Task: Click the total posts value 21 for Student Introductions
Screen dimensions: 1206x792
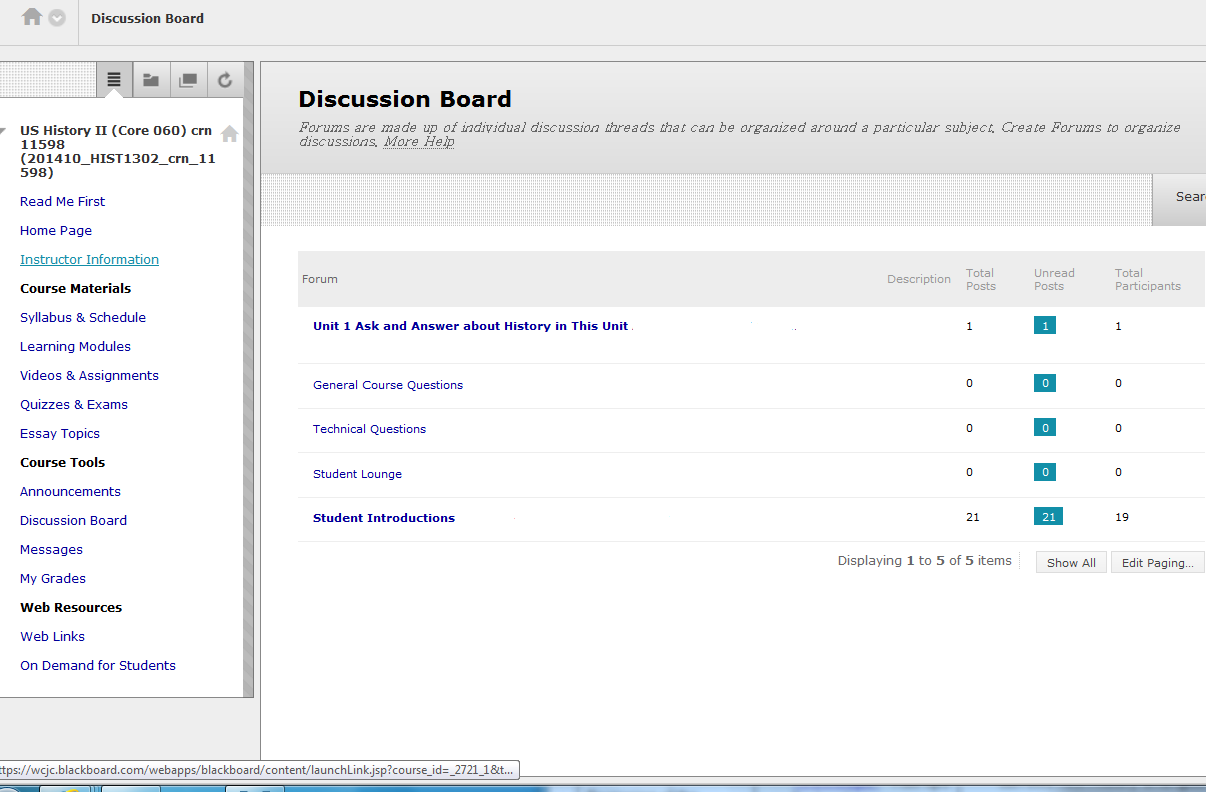Action: pyautogui.click(x=973, y=517)
